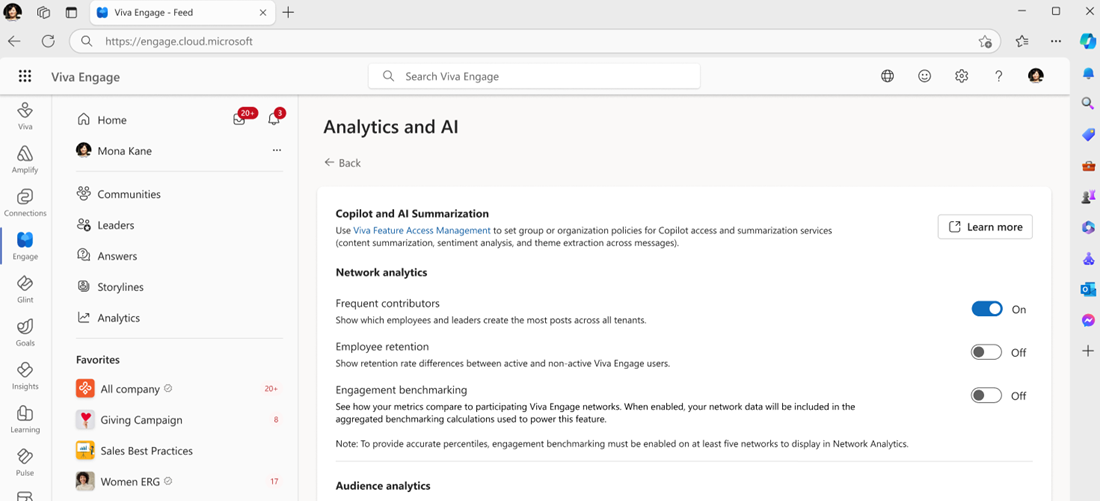Open the profile avatar in Viva Engage header
The image size is (1100, 501).
coord(1036,76)
